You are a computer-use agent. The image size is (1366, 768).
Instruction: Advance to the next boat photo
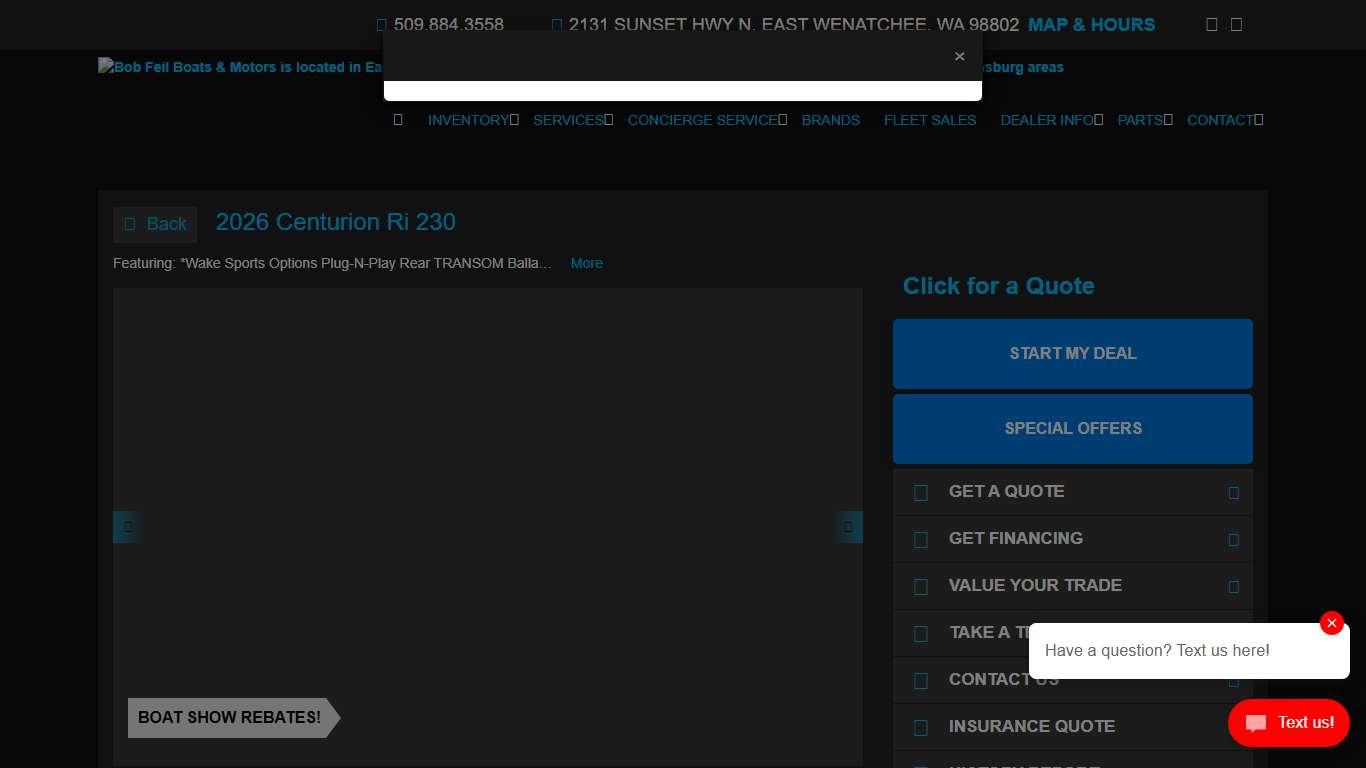(848, 527)
